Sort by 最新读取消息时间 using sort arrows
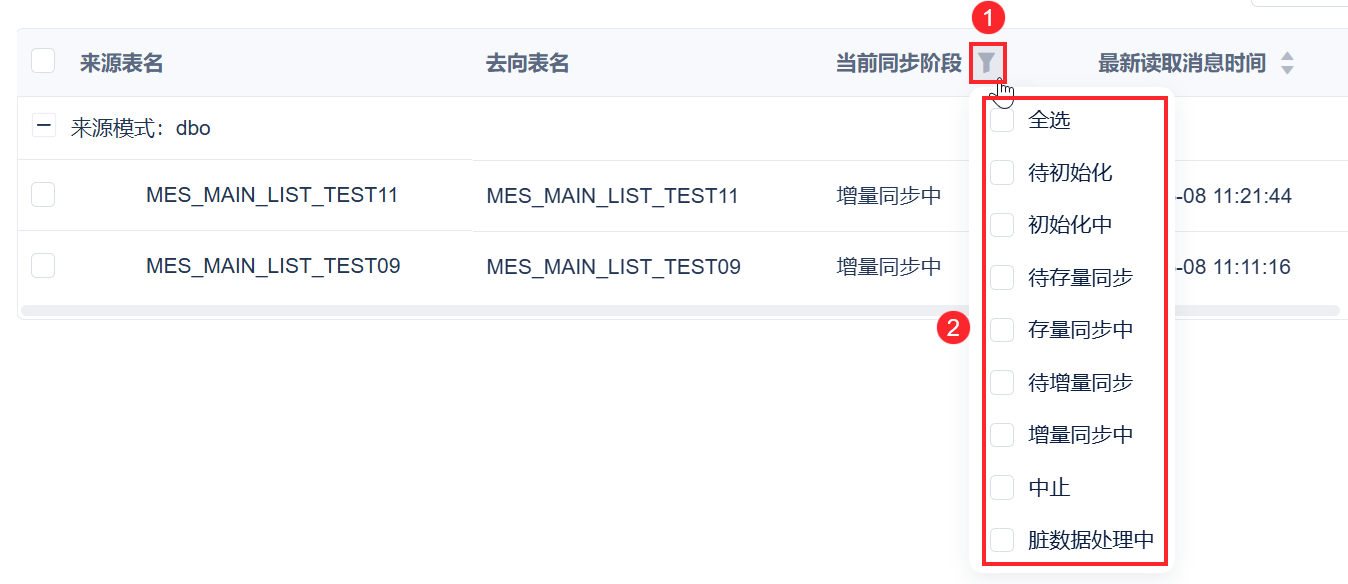Image resolution: width=1348 pixels, height=584 pixels. pos(1287,63)
